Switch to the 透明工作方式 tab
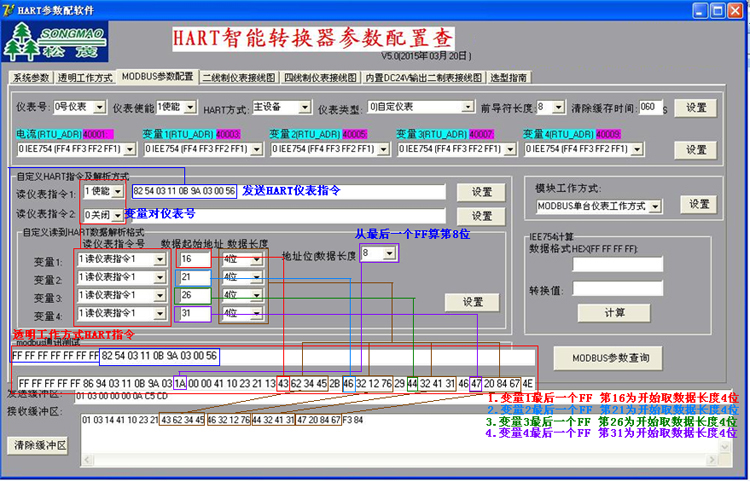Image resolution: width=750 pixels, height=482 pixels. coord(85,77)
